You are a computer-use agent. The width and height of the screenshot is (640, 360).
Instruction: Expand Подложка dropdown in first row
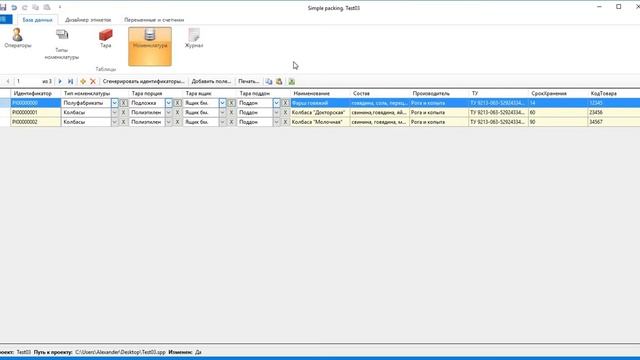click(x=169, y=103)
